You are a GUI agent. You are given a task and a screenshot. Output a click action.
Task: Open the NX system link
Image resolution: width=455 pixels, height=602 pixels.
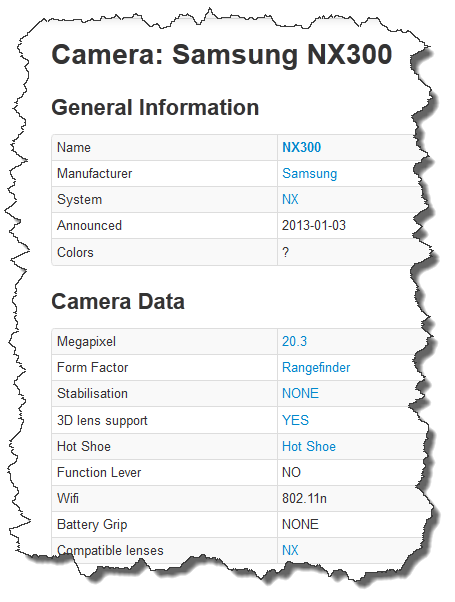pyautogui.click(x=290, y=199)
